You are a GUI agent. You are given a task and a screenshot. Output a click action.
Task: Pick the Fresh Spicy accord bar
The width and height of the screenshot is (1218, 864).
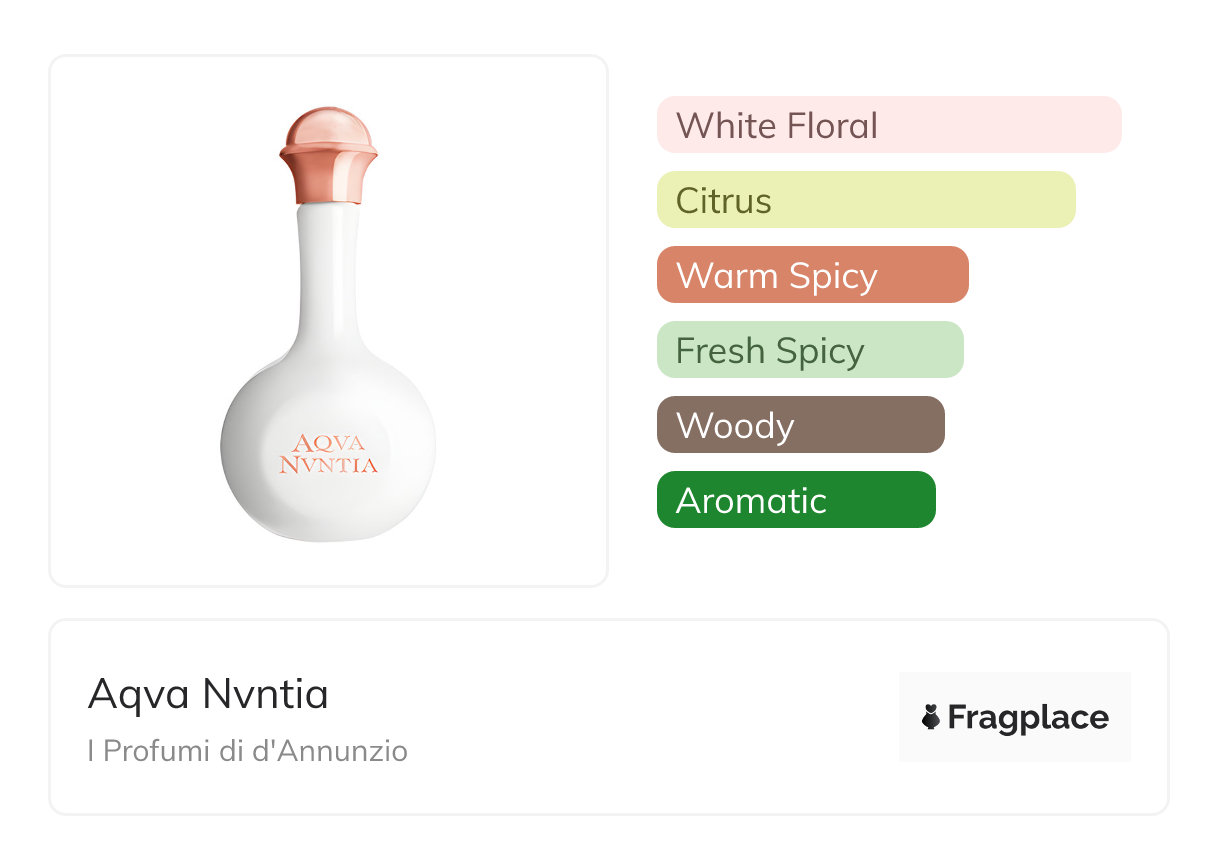(x=810, y=350)
